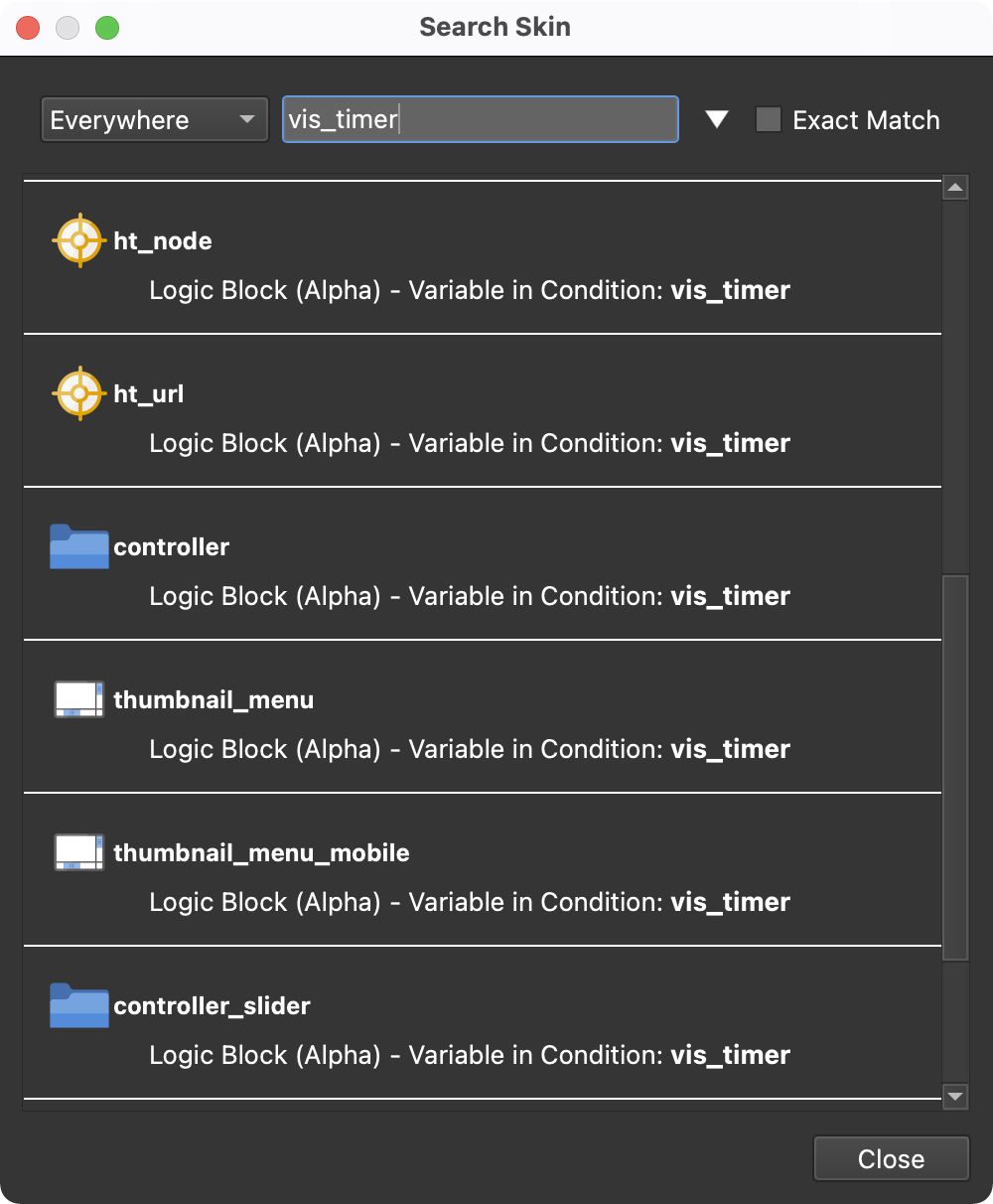Click the controller folder icon
The width and height of the screenshot is (993, 1204).
[78, 546]
